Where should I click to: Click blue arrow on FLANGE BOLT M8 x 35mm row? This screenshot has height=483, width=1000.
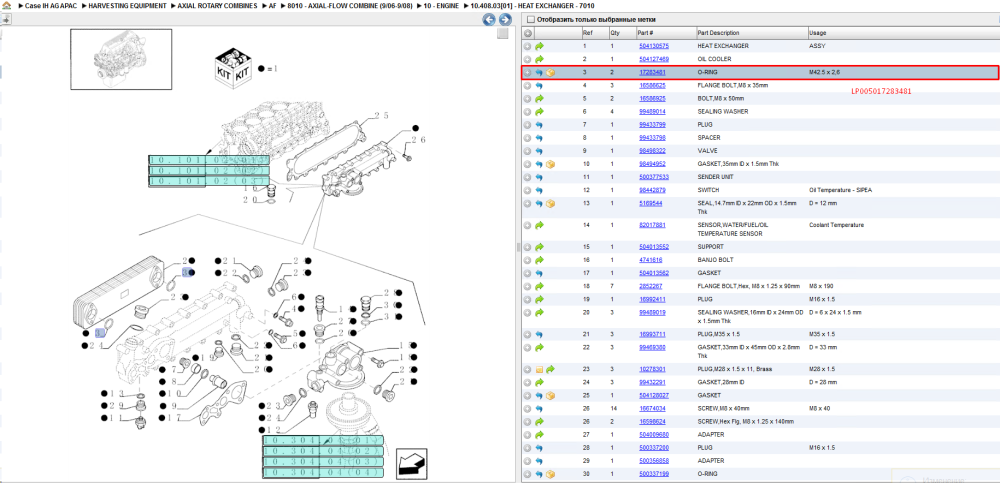pyautogui.click(x=539, y=85)
